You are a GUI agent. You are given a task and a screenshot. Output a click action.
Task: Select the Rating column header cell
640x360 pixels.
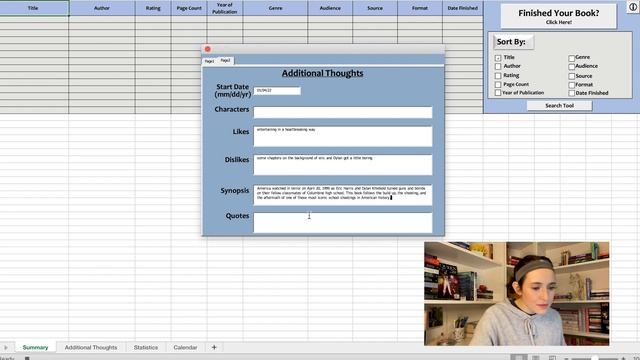point(153,8)
